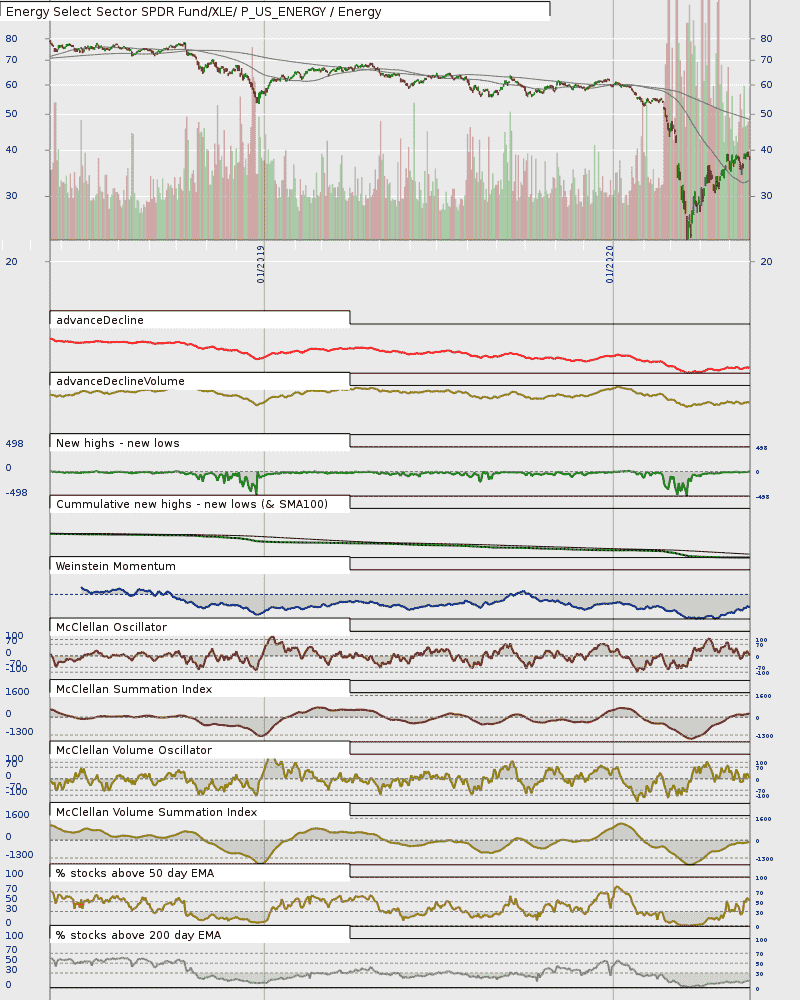Click the '-498' value beside New highs panel

tap(16, 493)
